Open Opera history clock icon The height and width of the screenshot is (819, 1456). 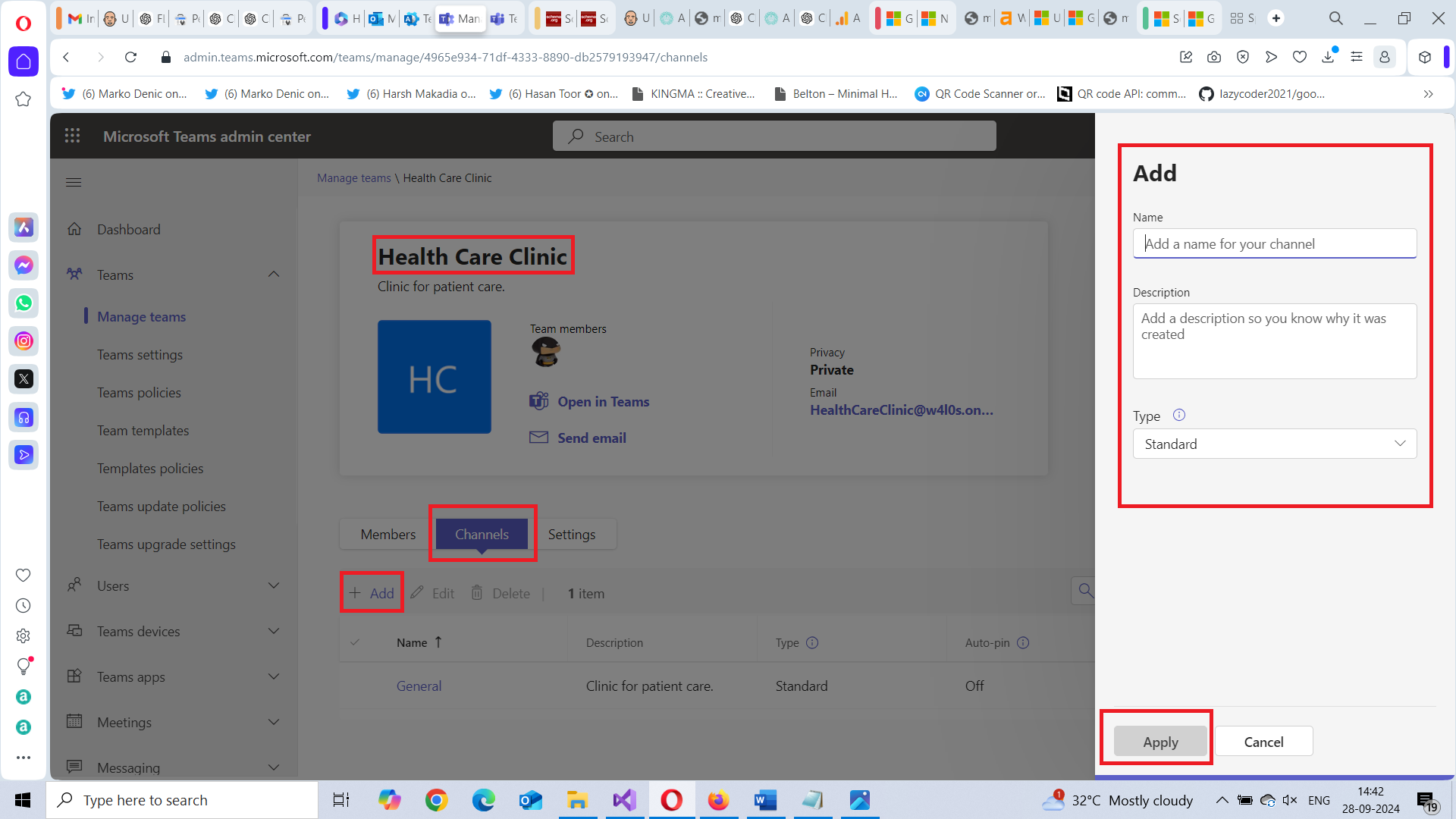[x=24, y=605]
